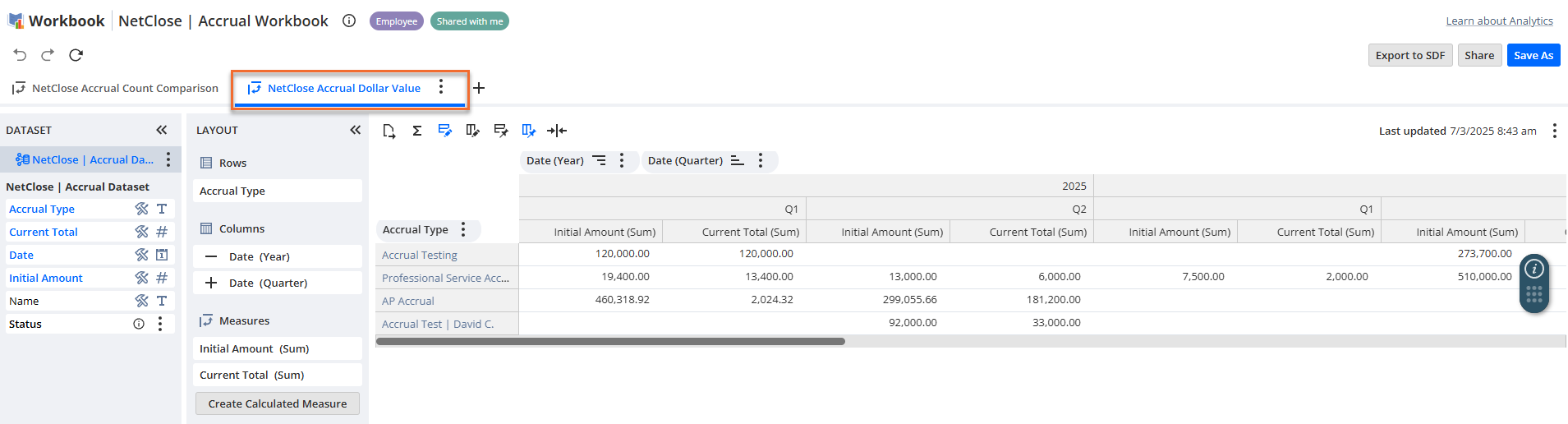Viewport: 1568px width, 424px height.
Task: Click the pin rows icon in toolbar
Action: [x=501, y=131]
